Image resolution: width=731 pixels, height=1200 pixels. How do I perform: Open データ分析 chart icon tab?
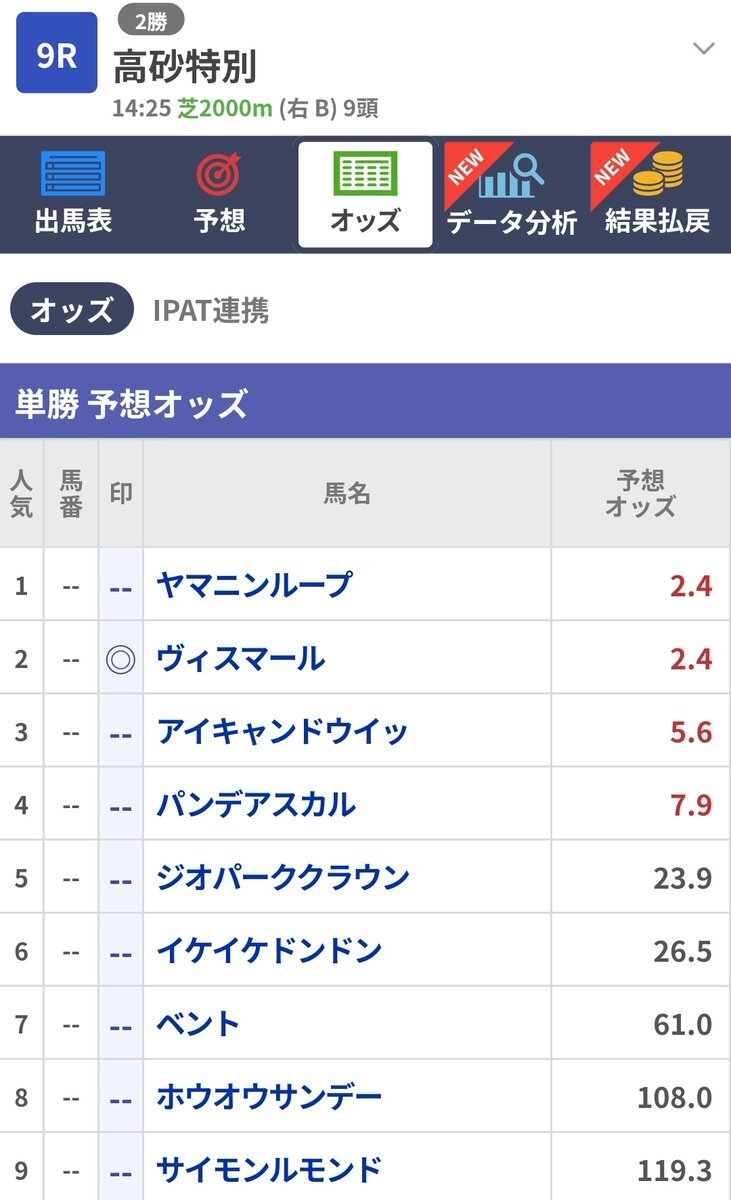[511, 194]
